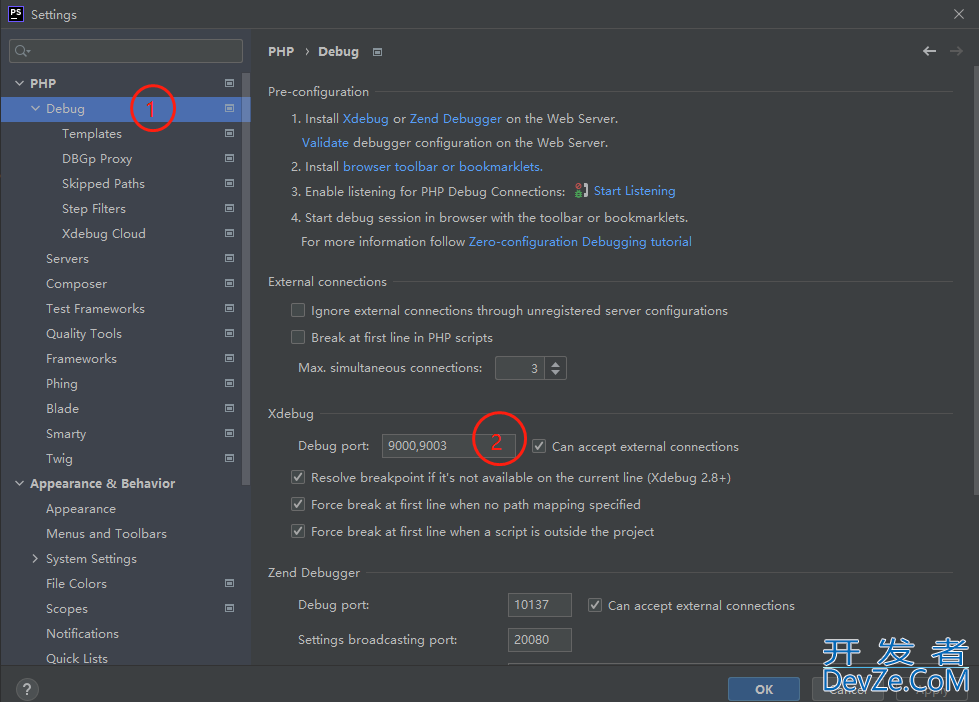Click the Settings broadcasting port field
This screenshot has height=702, width=979.
click(x=539, y=640)
